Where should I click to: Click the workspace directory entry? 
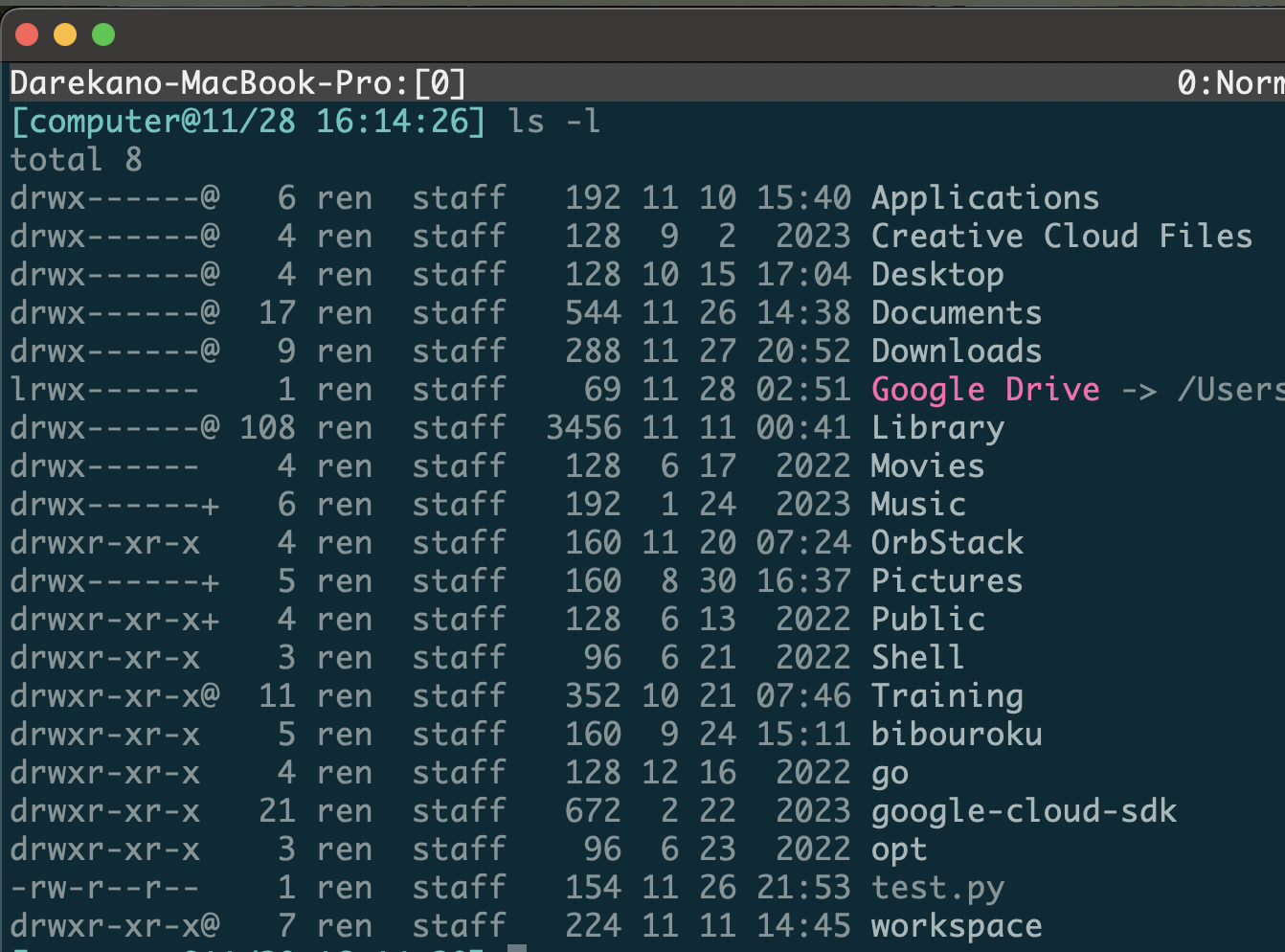point(955,925)
